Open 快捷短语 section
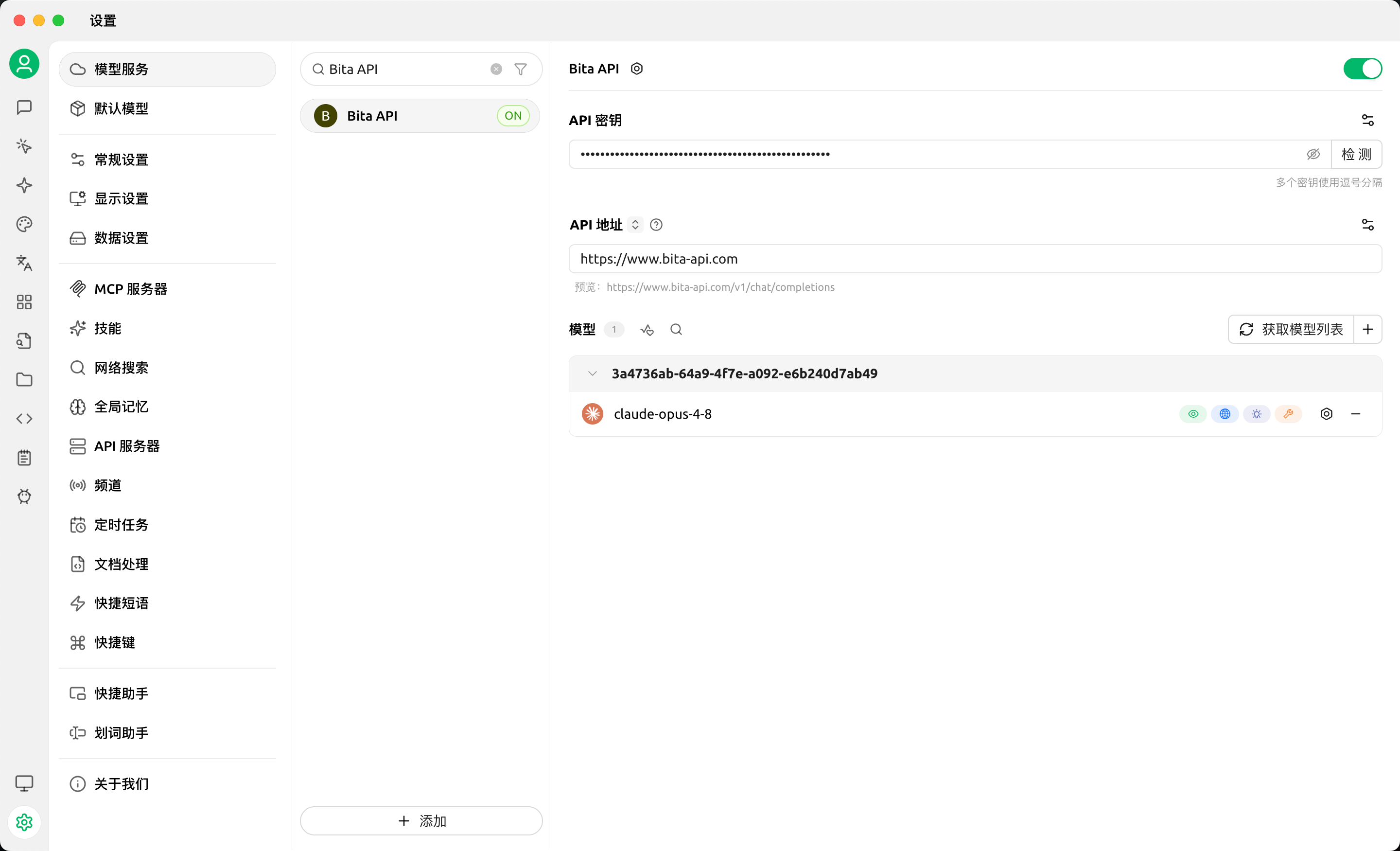Image resolution: width=1400 pixels, height=851 pixels. [x=167, y=603]
